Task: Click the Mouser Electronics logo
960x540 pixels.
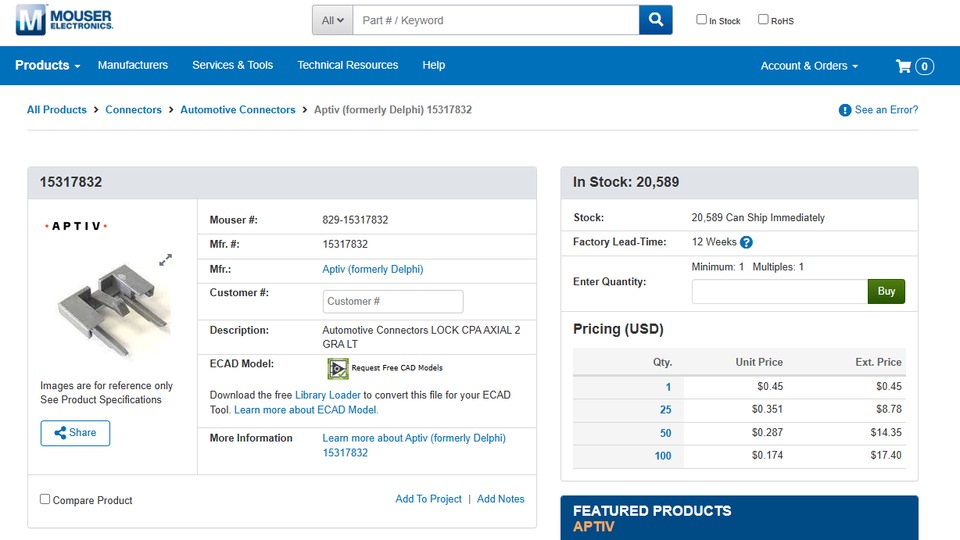Action: [x=64, y=19]
